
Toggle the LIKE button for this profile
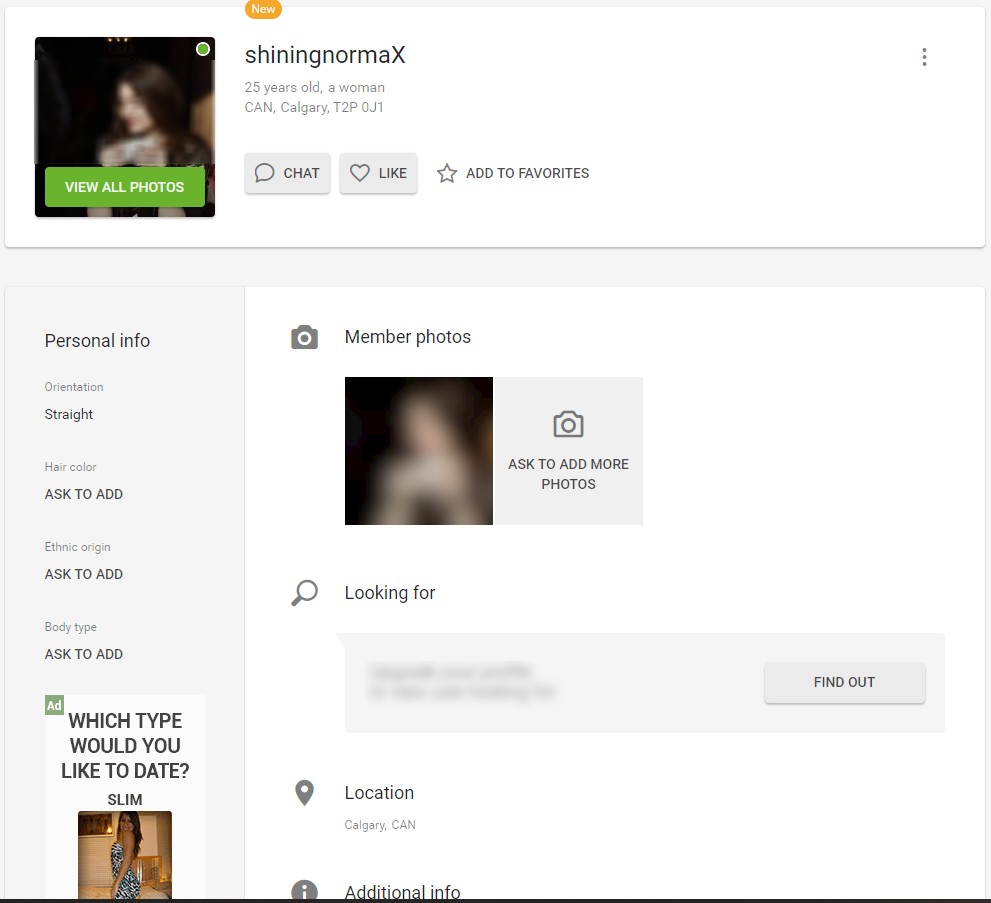pyautogui.click(x=379, y=173)
